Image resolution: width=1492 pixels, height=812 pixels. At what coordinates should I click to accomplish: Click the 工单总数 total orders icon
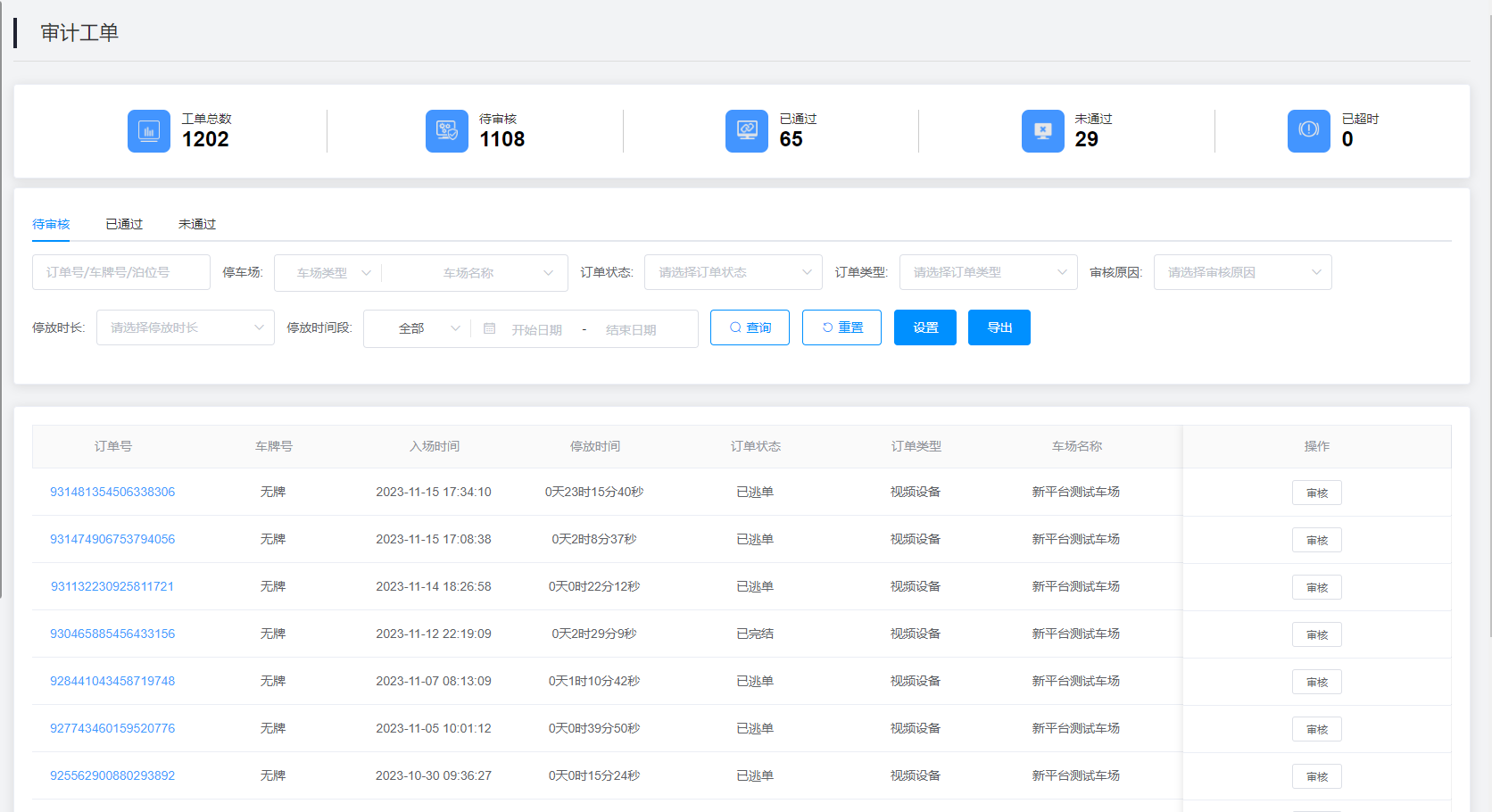(148, 131)
